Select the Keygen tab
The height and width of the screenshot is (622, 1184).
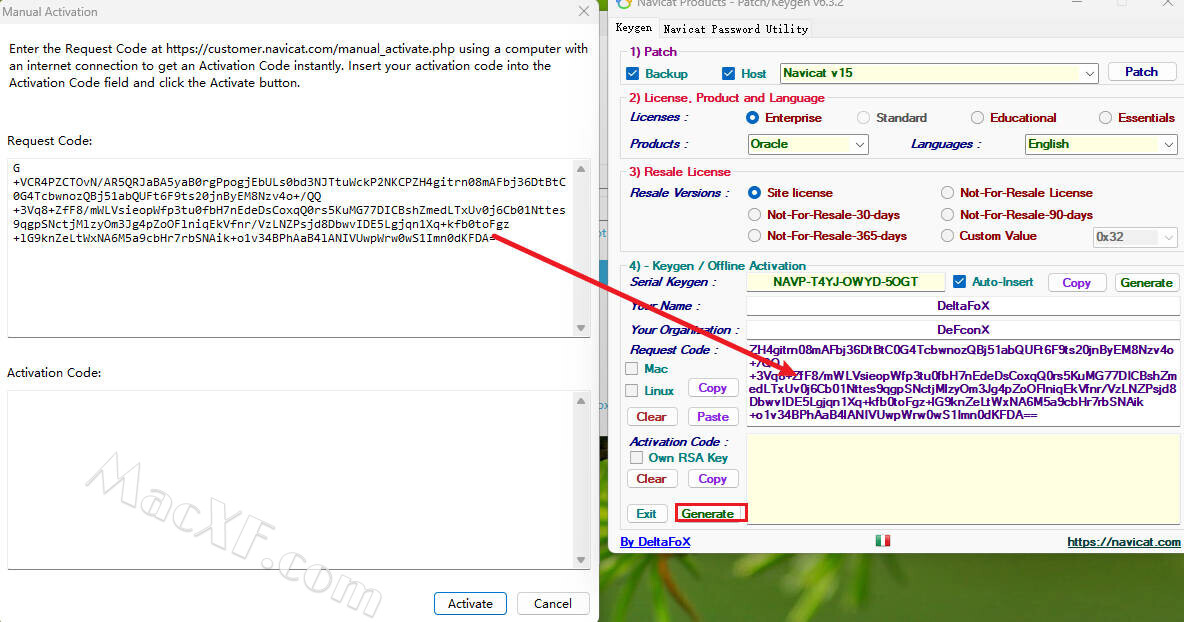click(634, 29)
